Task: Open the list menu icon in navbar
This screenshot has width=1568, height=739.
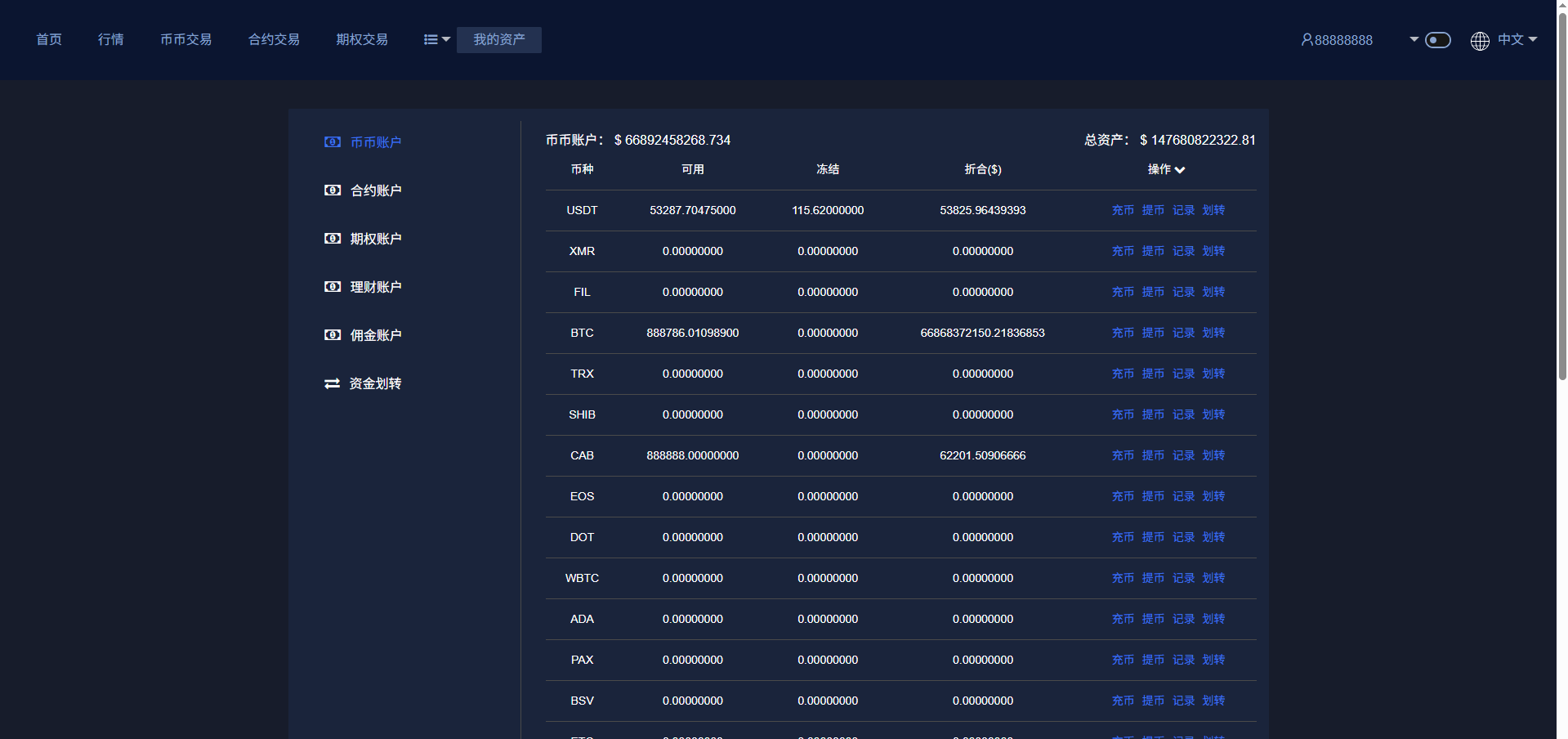Action: pos(431,39)
